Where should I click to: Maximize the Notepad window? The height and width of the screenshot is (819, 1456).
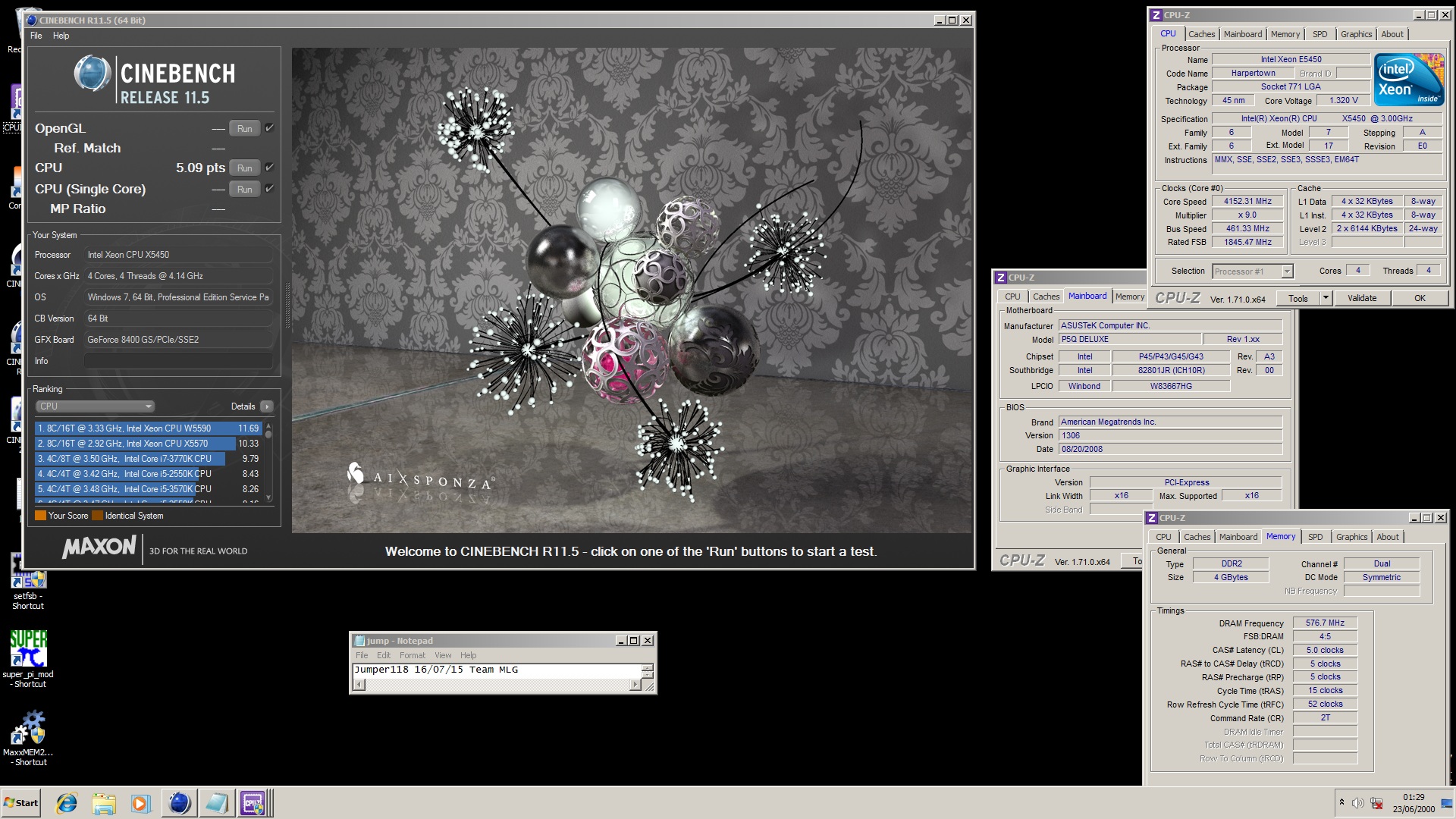click(x=634, y=641)
